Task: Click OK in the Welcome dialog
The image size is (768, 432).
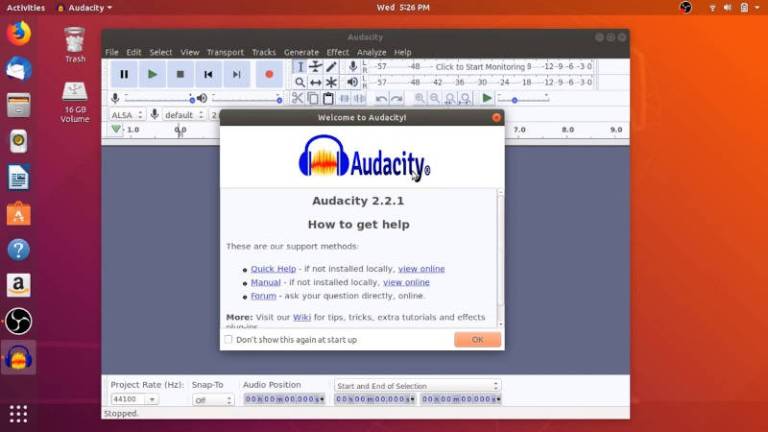Action: 477,340
